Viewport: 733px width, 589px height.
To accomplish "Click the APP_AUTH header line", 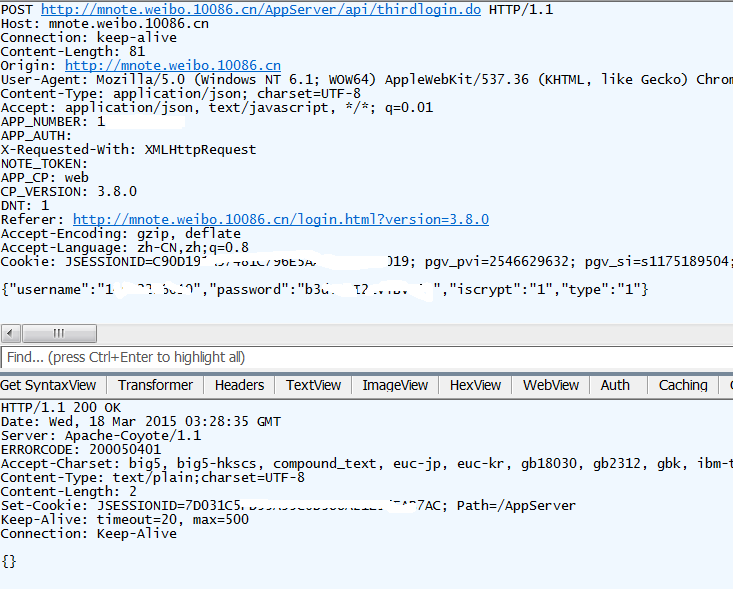I will (36, 136).
